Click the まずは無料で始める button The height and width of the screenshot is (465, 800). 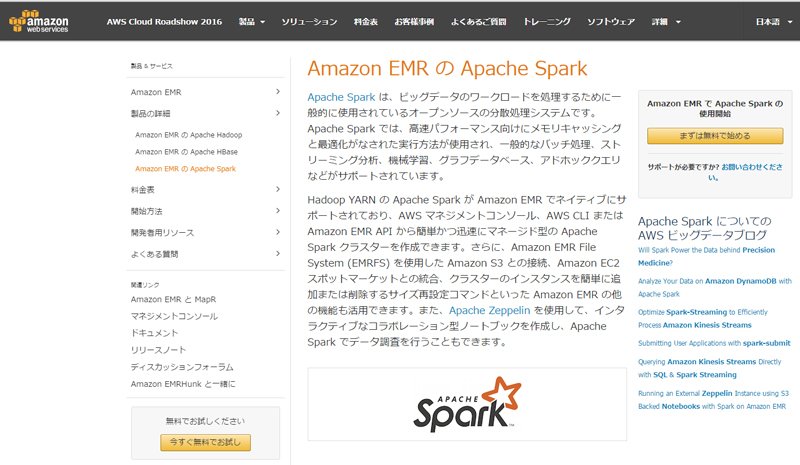[715, 136]
